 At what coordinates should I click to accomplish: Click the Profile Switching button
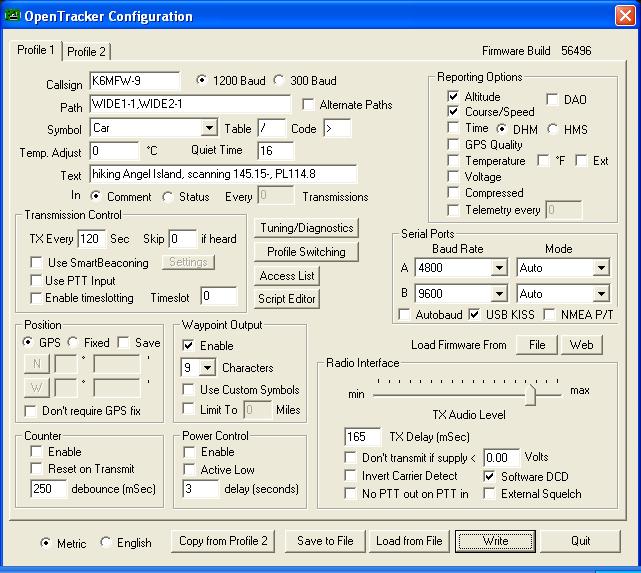pos(301,251)
